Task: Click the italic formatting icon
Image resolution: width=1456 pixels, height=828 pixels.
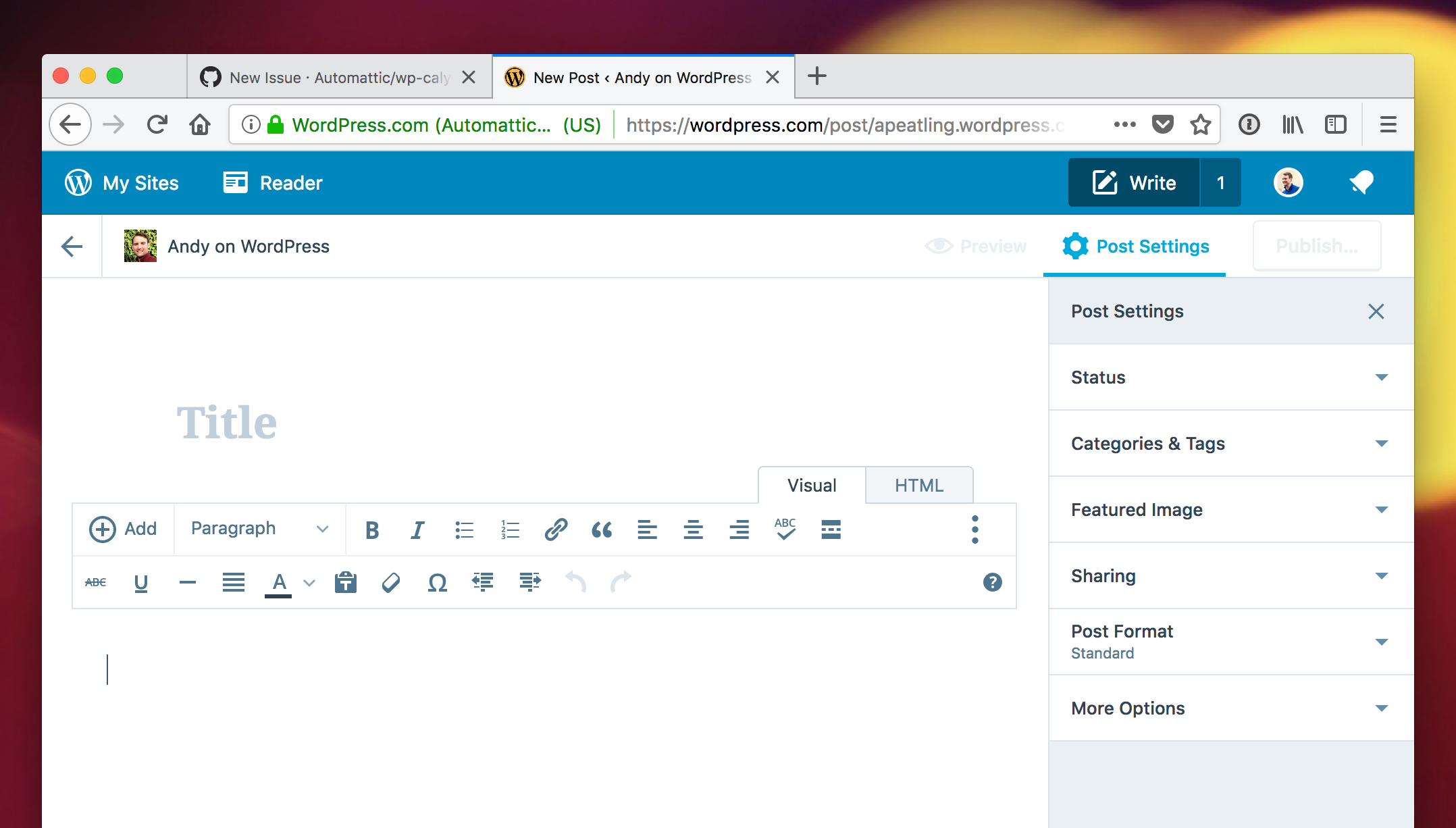Action: (417, 530)
